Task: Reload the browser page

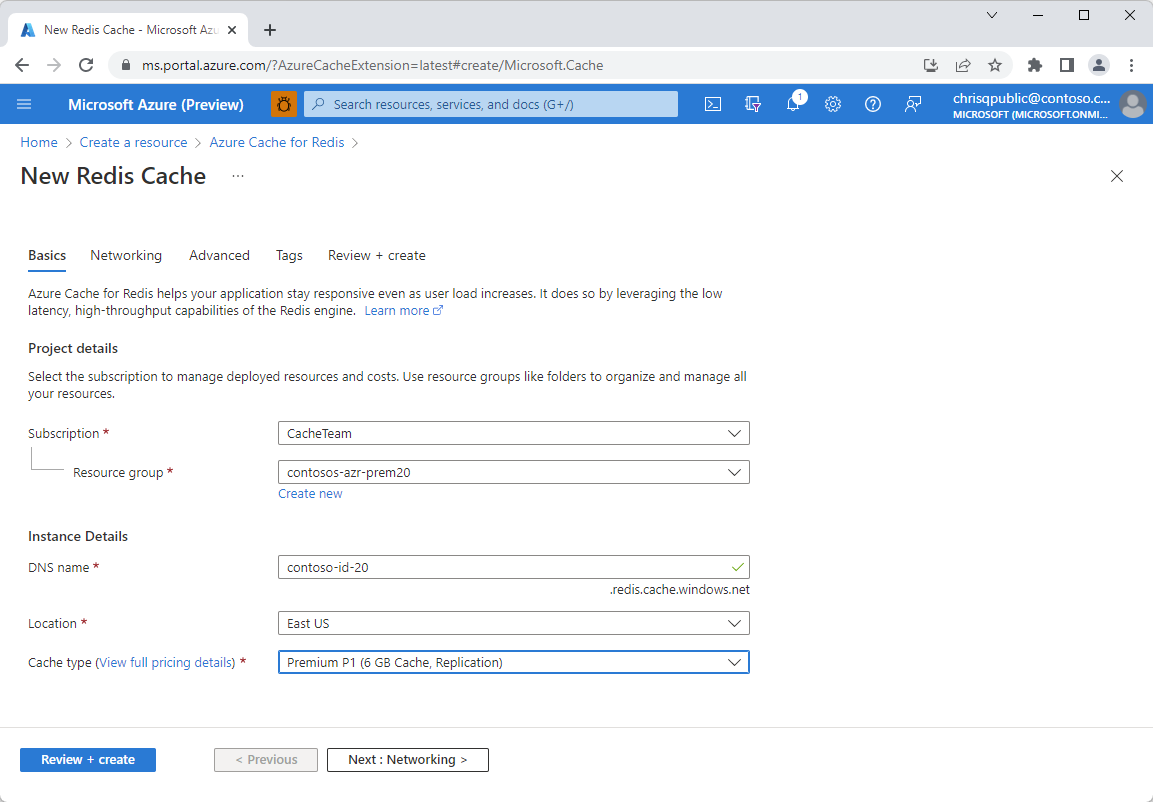Action: point(86,65)
